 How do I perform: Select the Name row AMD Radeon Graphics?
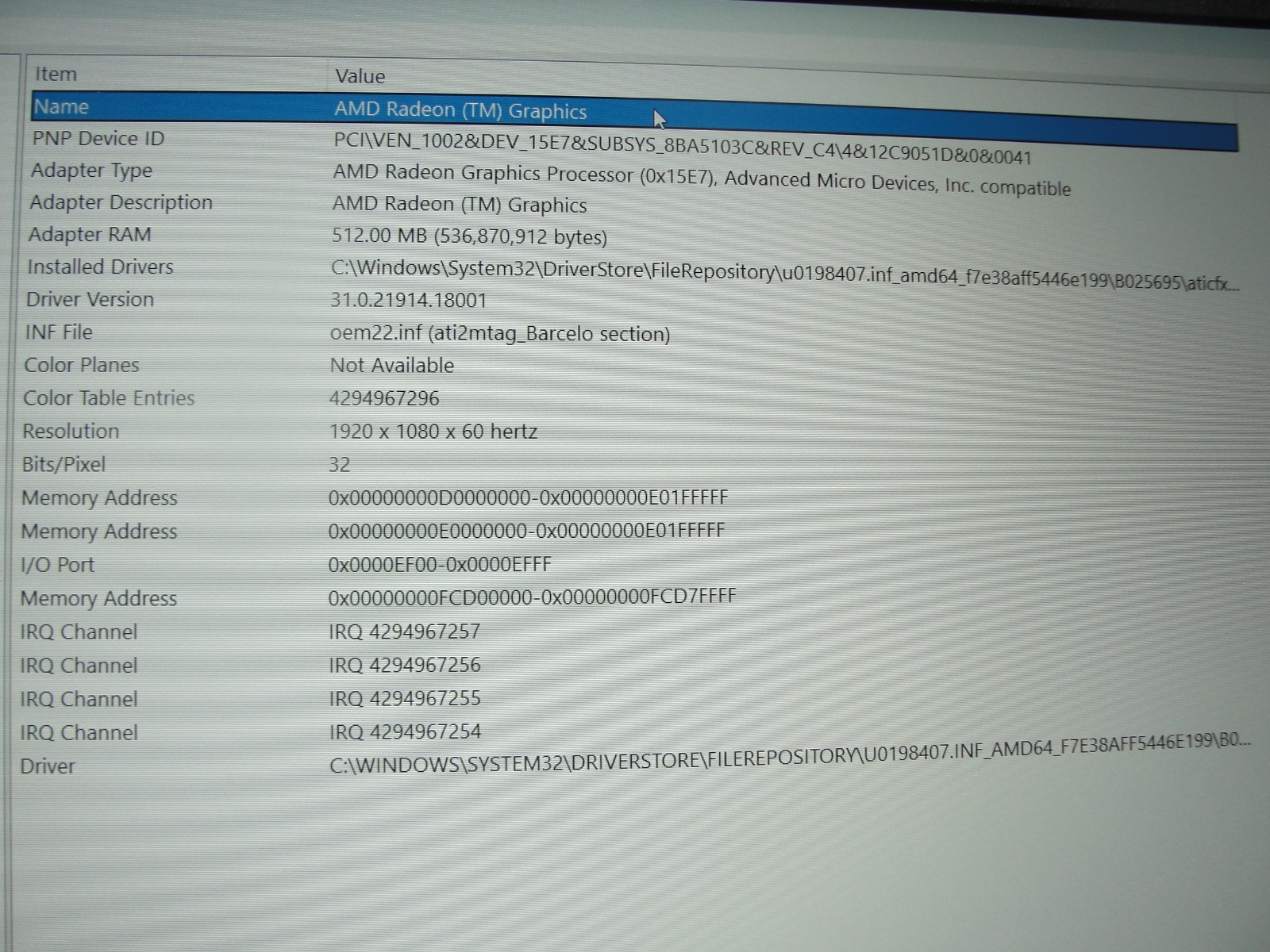pos(635,119)
